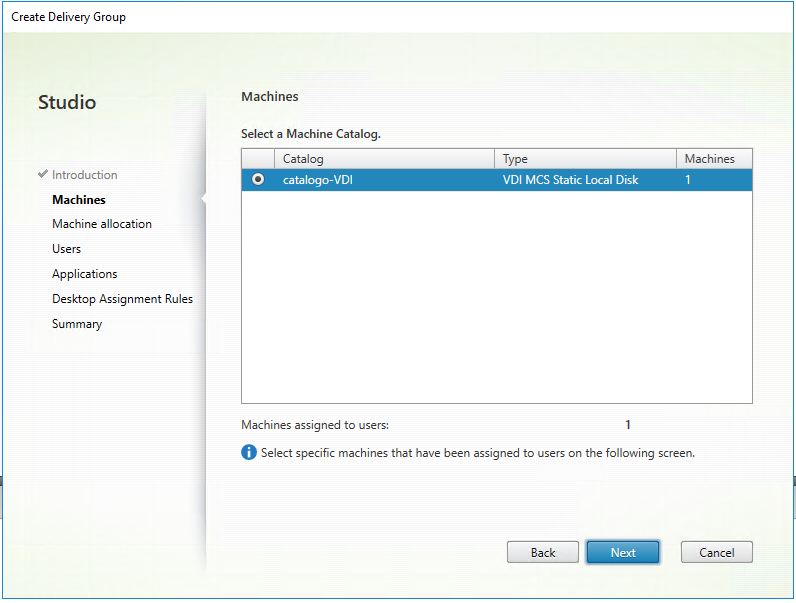Image resolution: width=796 pixels, height=603 pixels.
Task: Go to Desktop Assignment Rules step
Action: pos(123,299)
